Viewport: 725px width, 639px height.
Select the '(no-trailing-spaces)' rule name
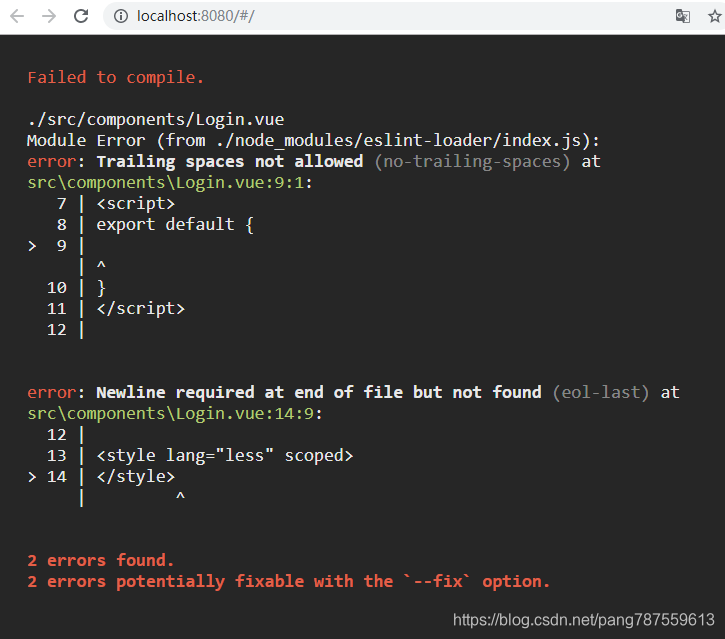tap(472, 161)
